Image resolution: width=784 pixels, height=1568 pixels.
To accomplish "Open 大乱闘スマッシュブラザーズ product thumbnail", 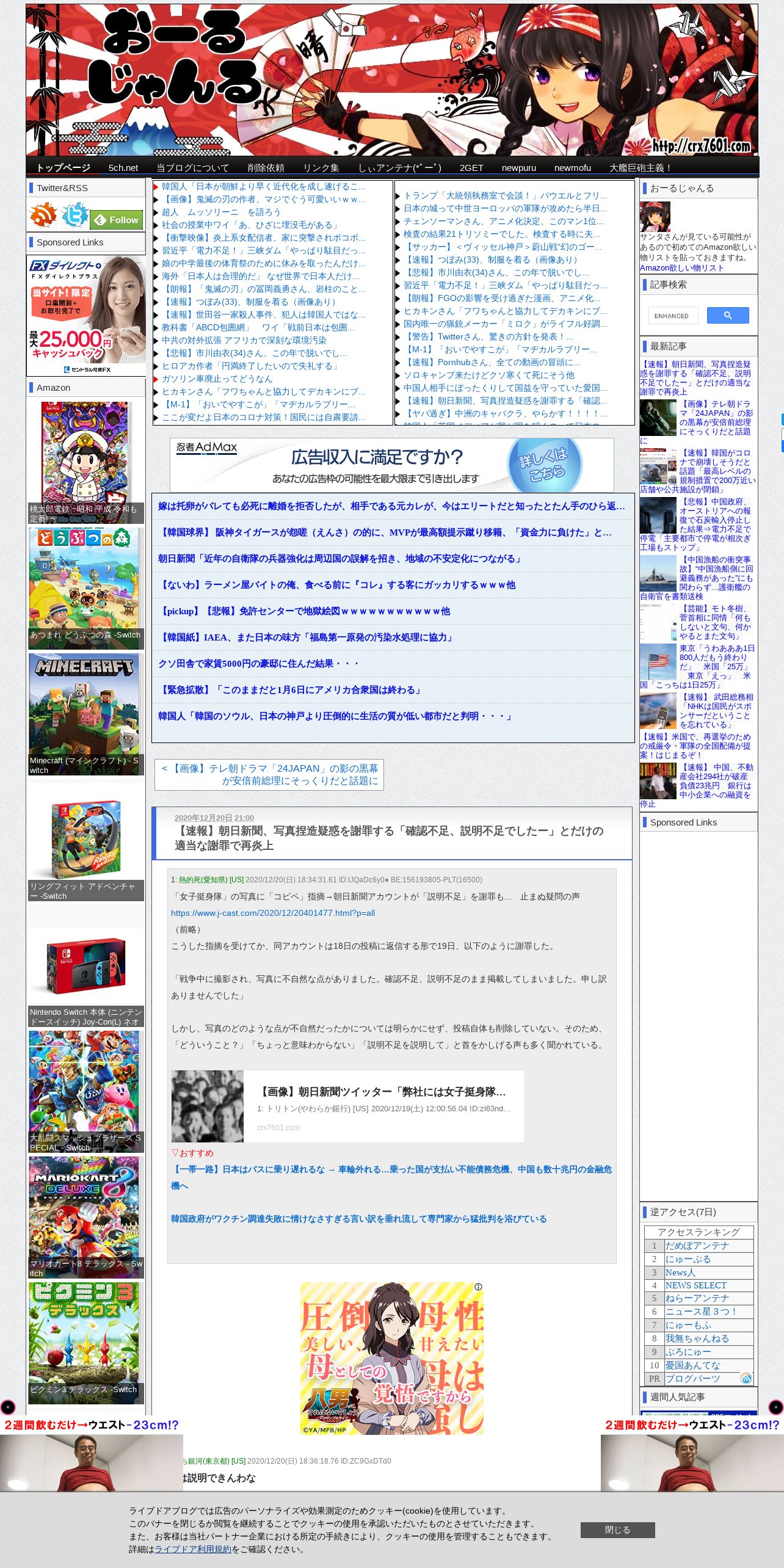I will [x=86, y=1091].
